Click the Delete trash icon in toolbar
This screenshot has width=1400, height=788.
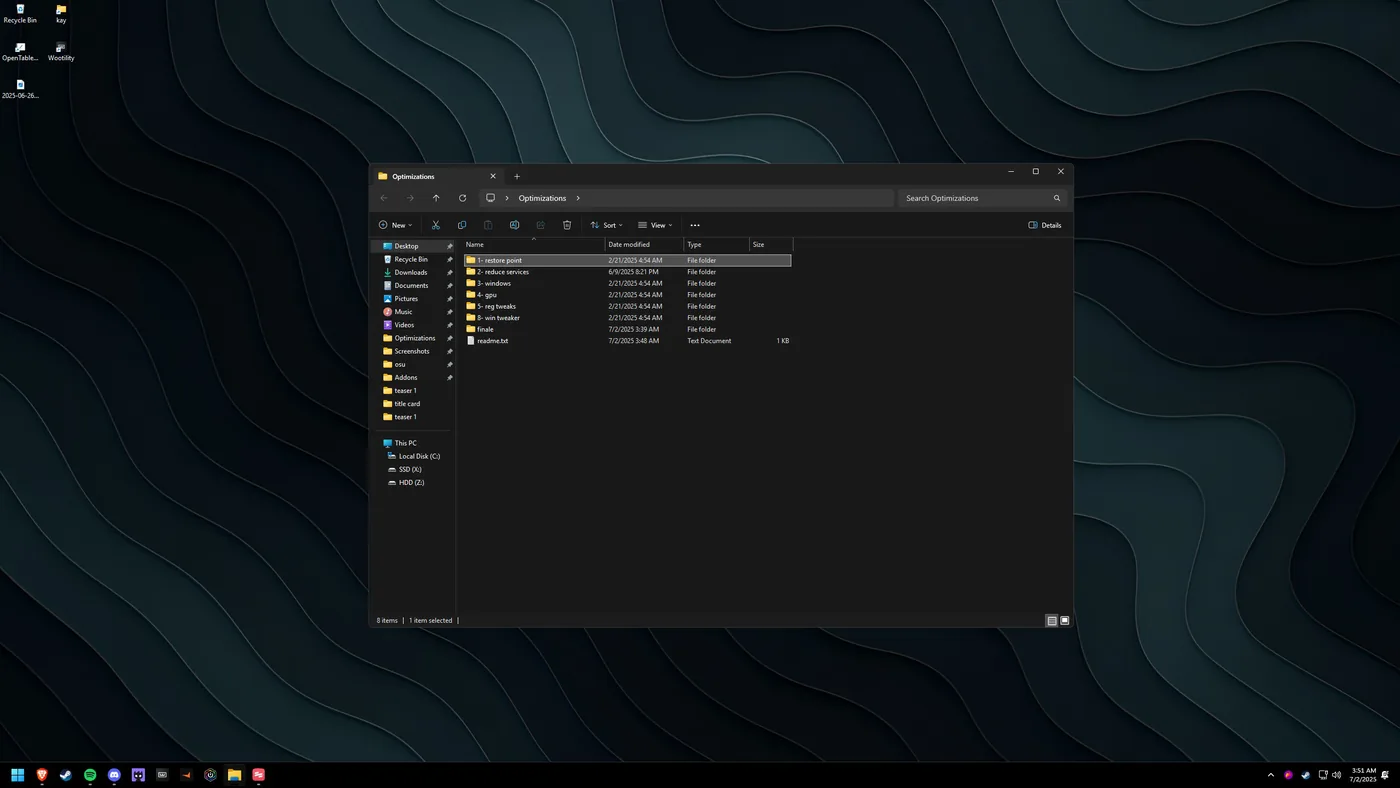(x=567, y=225)
